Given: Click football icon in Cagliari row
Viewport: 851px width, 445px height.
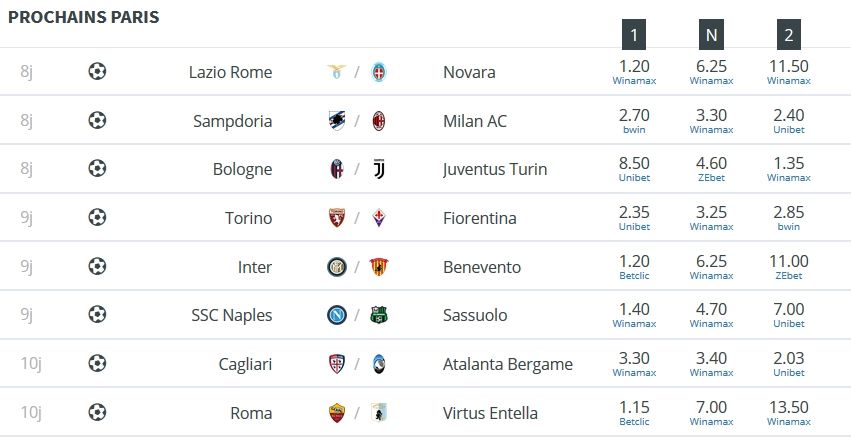Looking at the screenshot, I should pos(97,363).
